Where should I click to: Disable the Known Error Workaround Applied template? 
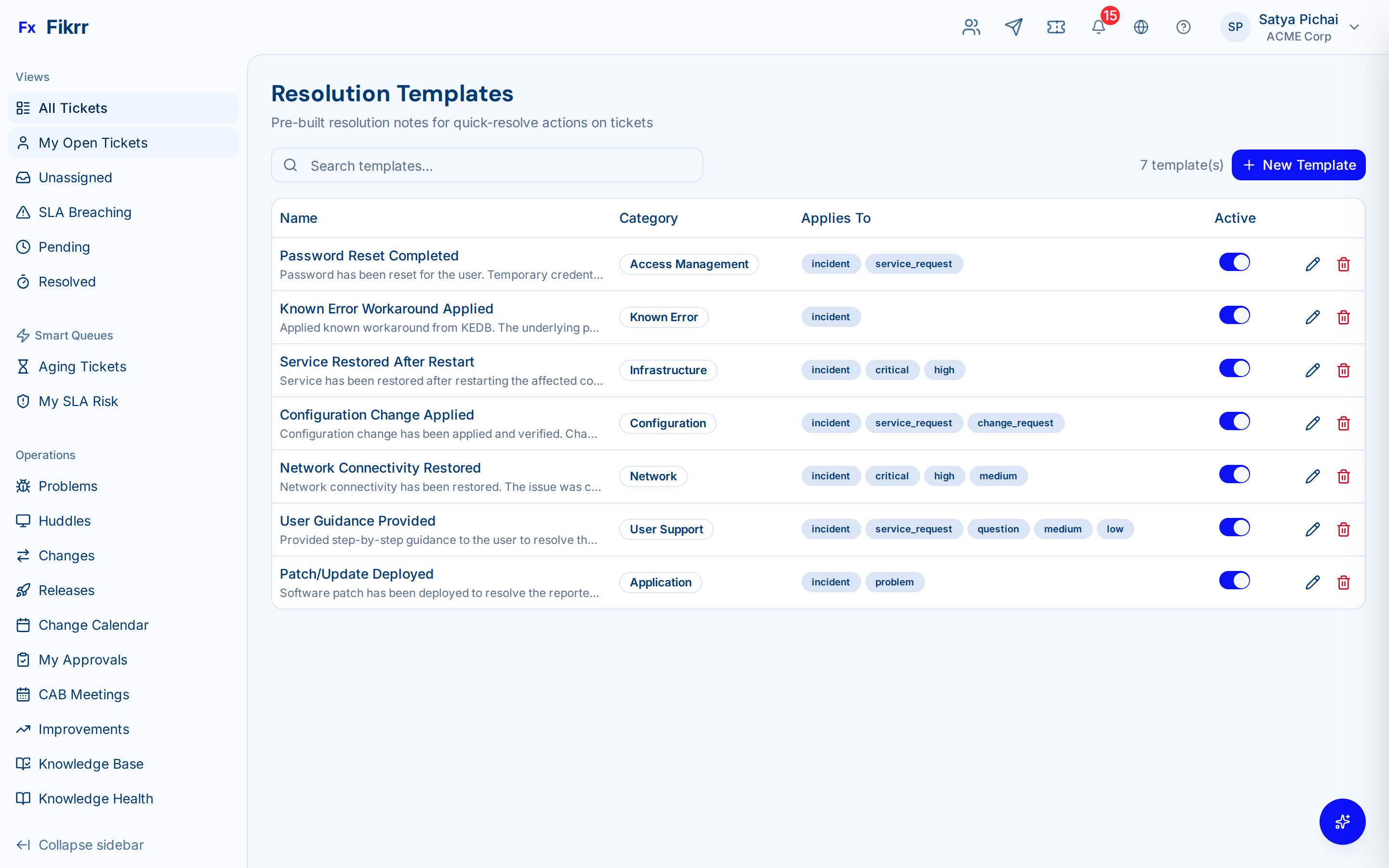pos(1235,314)
